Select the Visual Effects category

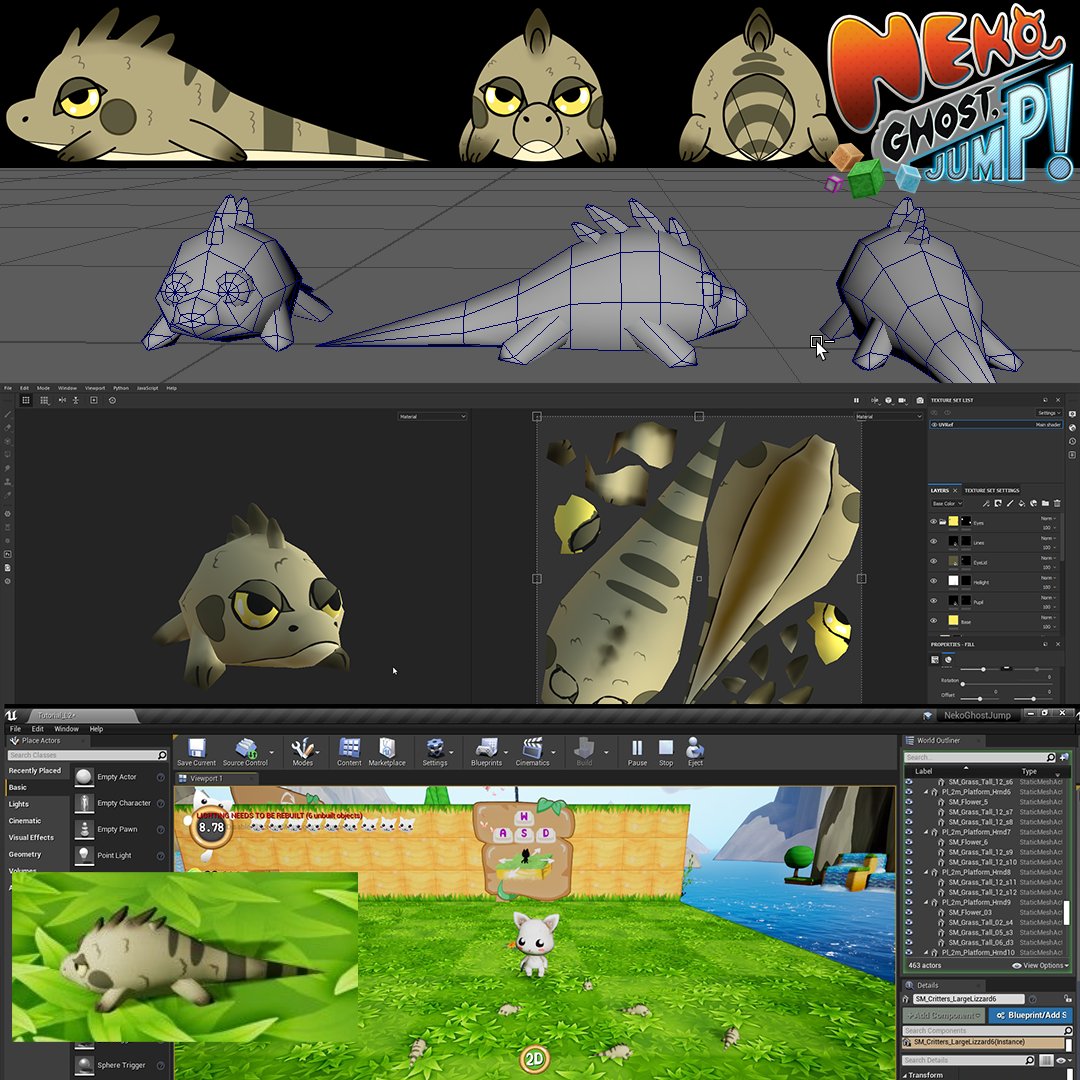click(31, 838)
